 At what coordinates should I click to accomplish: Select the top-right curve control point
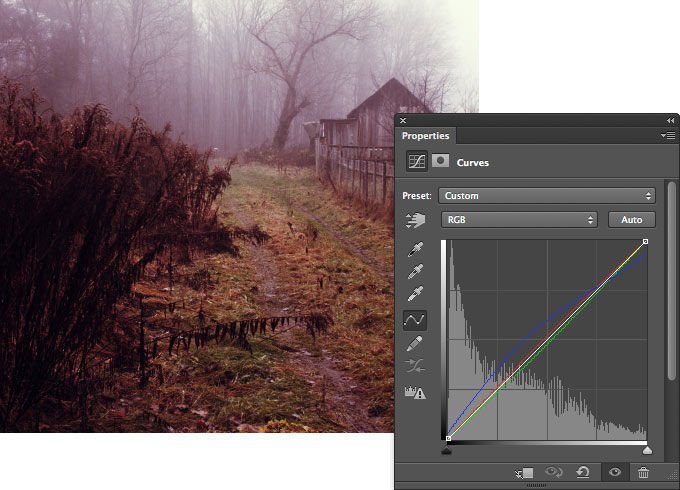point(645,242)
